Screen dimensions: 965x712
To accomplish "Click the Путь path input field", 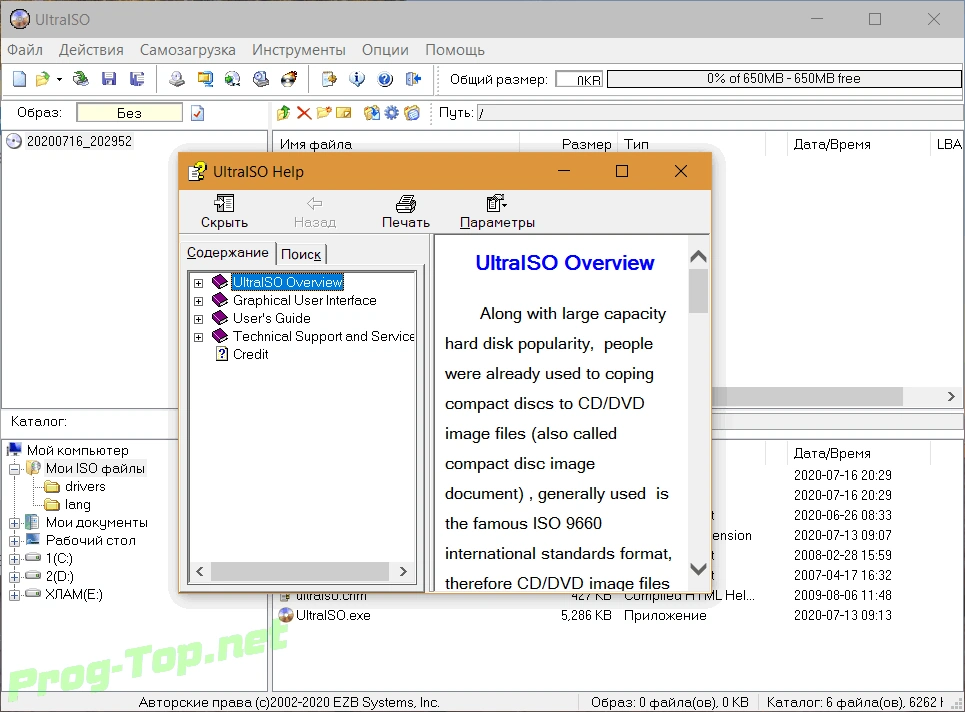I will tap(720, 113).
